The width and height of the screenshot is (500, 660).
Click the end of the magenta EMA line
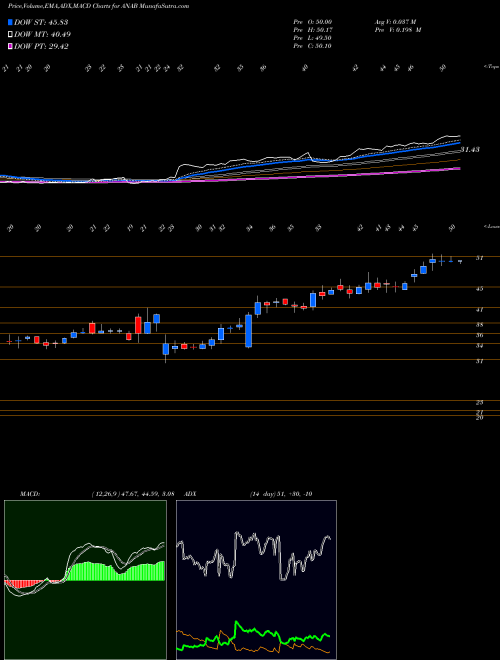(459, 168)
